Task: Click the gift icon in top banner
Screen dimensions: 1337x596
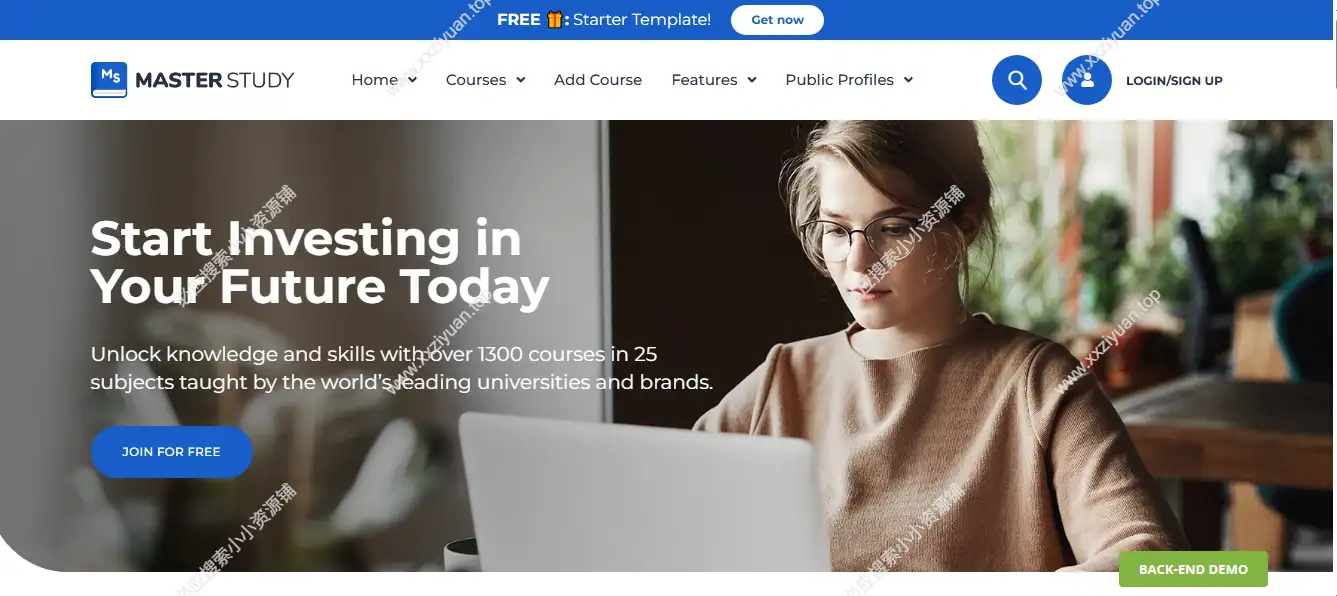Action: (x=555, y=20)
